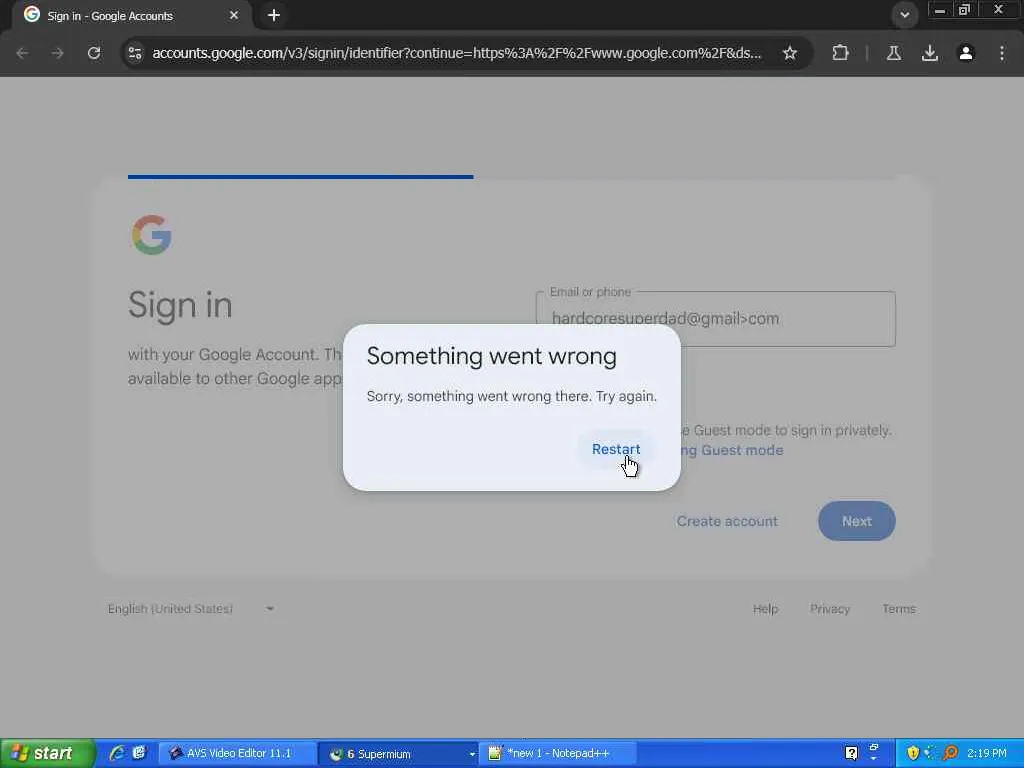Viewport: 1024px width, 768px height.
Task: Switch to Notepad++ taskbar item
Action: [x=558, y=754]
